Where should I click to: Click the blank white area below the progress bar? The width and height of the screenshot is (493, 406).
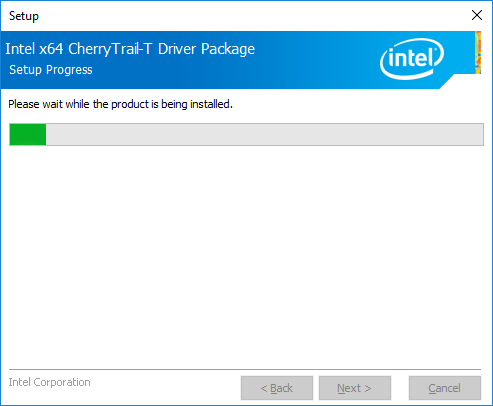[246, 257]
